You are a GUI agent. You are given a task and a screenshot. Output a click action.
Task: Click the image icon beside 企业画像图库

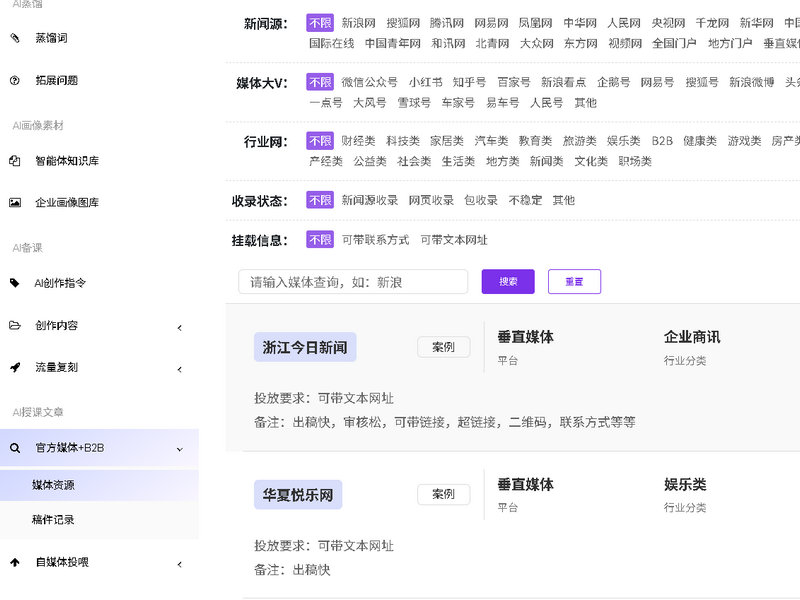(14, 202)
